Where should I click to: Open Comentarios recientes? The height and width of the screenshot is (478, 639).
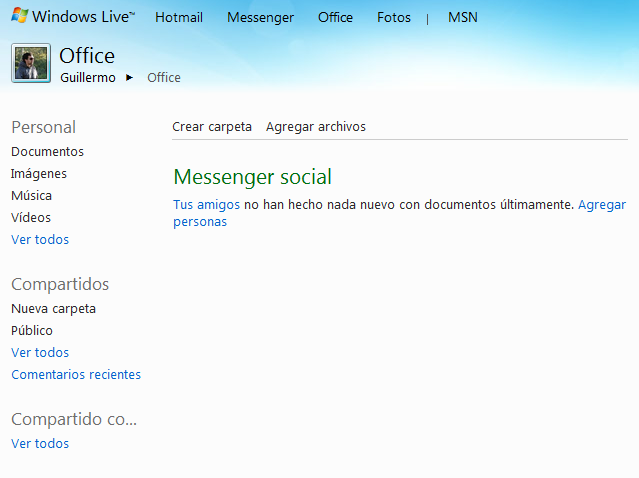pos(76,374)
